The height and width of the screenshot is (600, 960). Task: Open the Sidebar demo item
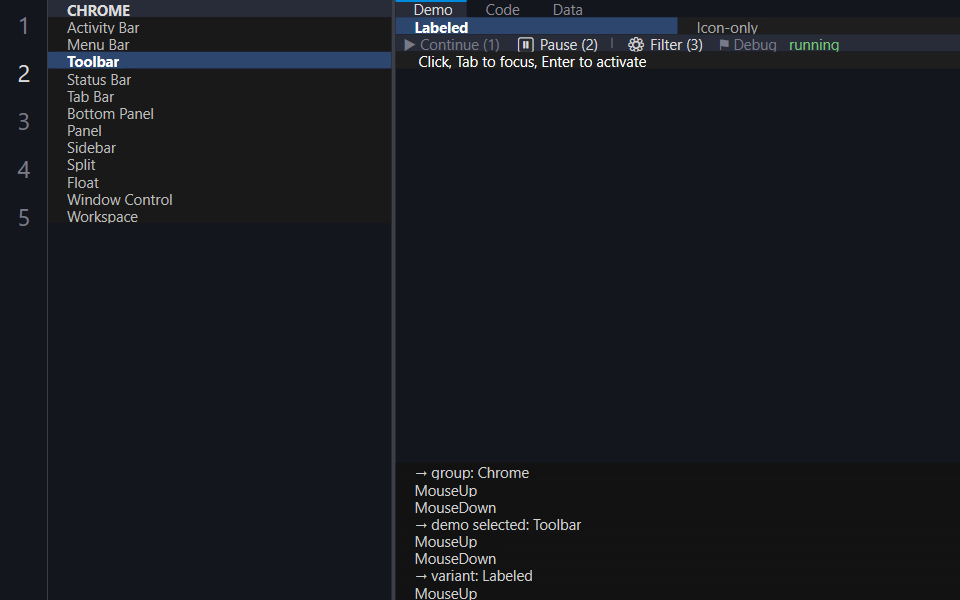pos(219,148)
